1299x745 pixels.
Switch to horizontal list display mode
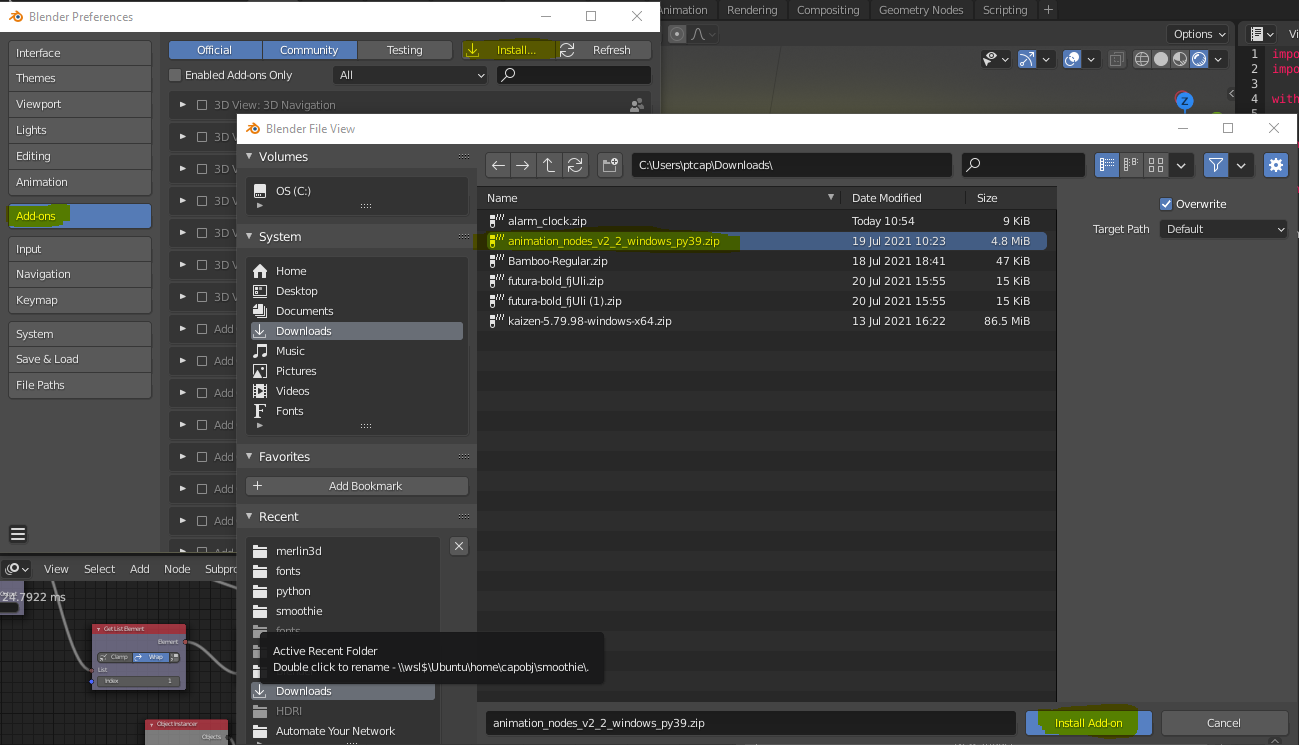(x=1131, y=165)
